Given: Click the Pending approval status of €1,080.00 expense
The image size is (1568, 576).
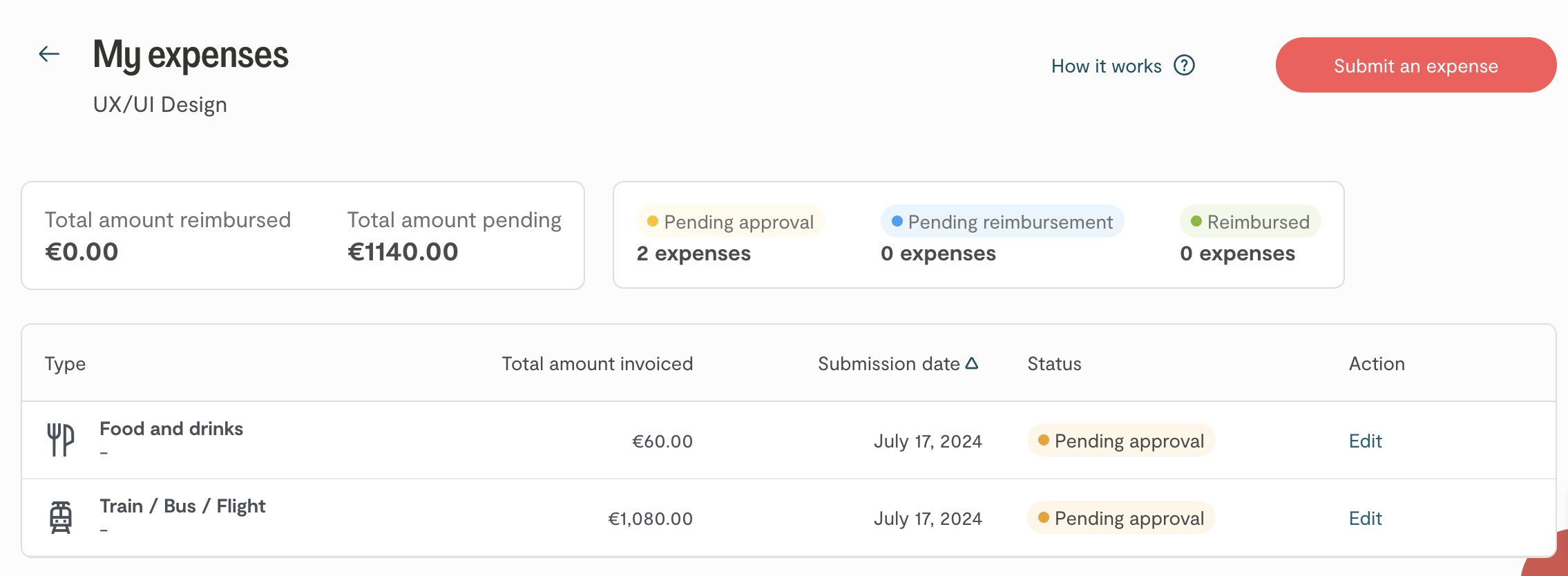Looking at the screenshot, I should coord(1121,519).
